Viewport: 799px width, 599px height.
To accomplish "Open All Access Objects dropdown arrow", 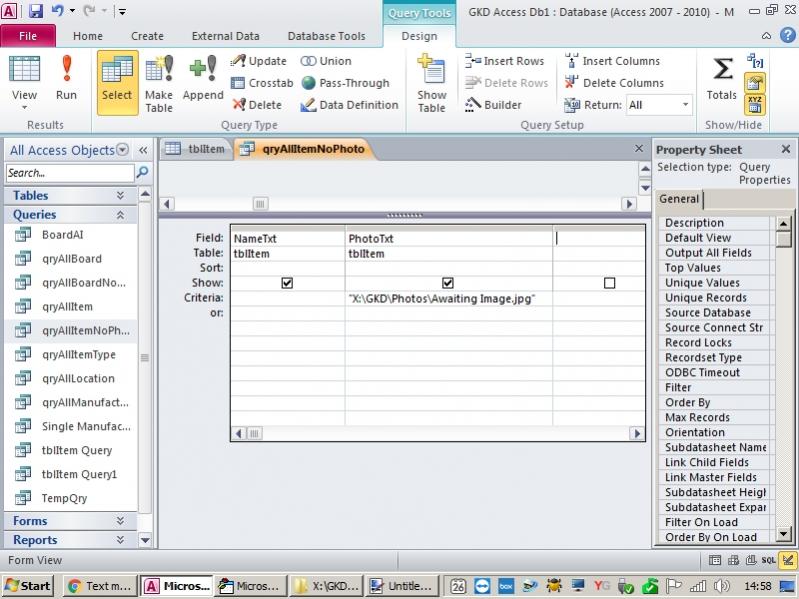I will pyautogui.click(x=122, y=150).
